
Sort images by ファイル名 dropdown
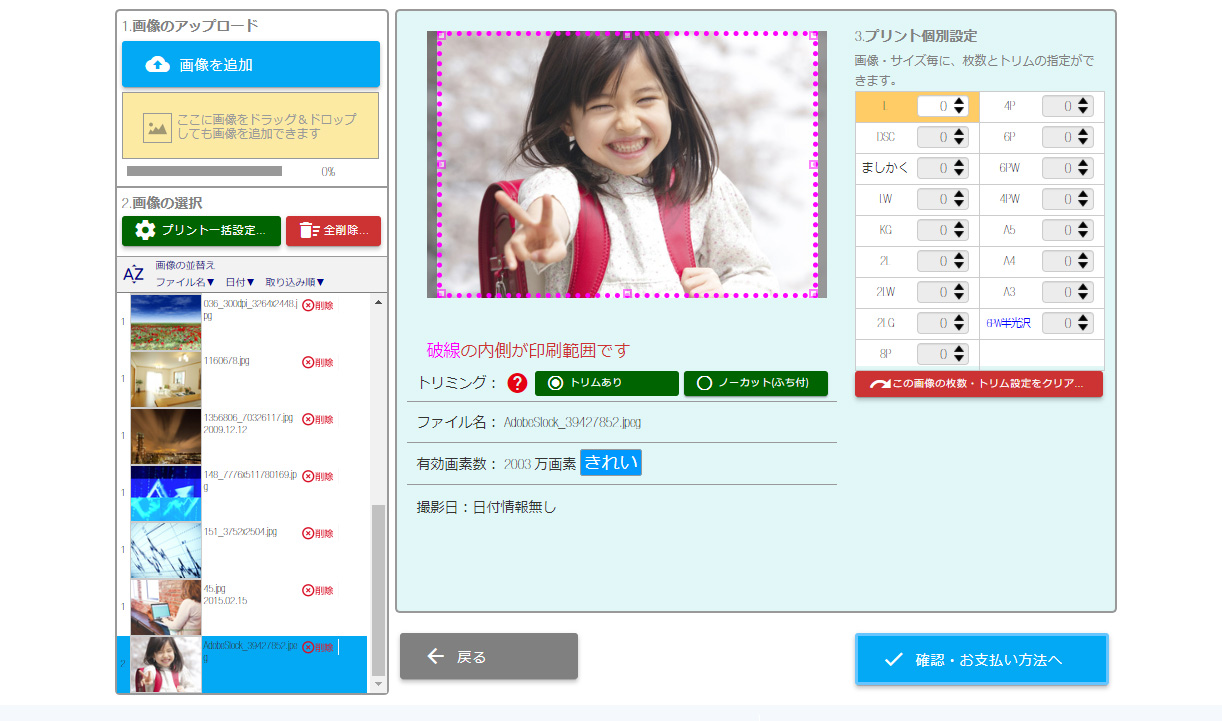coord(185,283)
